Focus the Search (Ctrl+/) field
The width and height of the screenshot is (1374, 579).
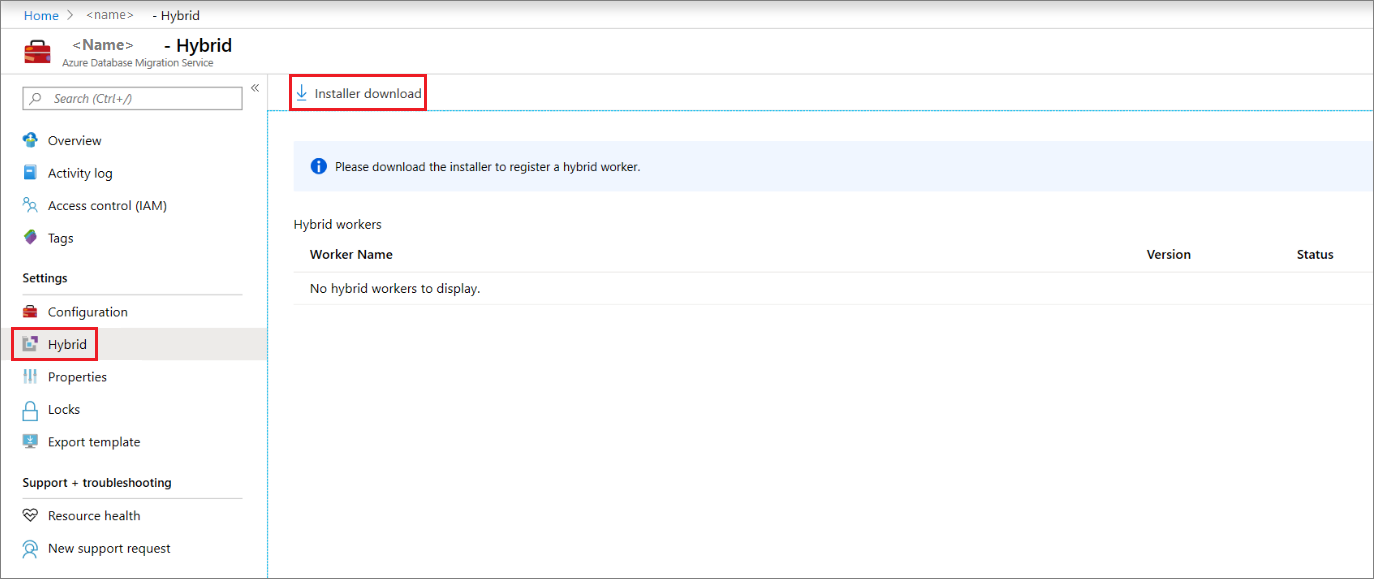click(x=132, y=98)
